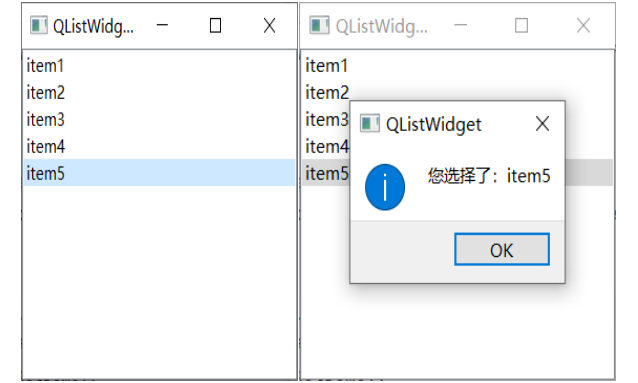Select item1 in the left list
Image resolution: width=638 pixels, height=383 pixels.
160,66
